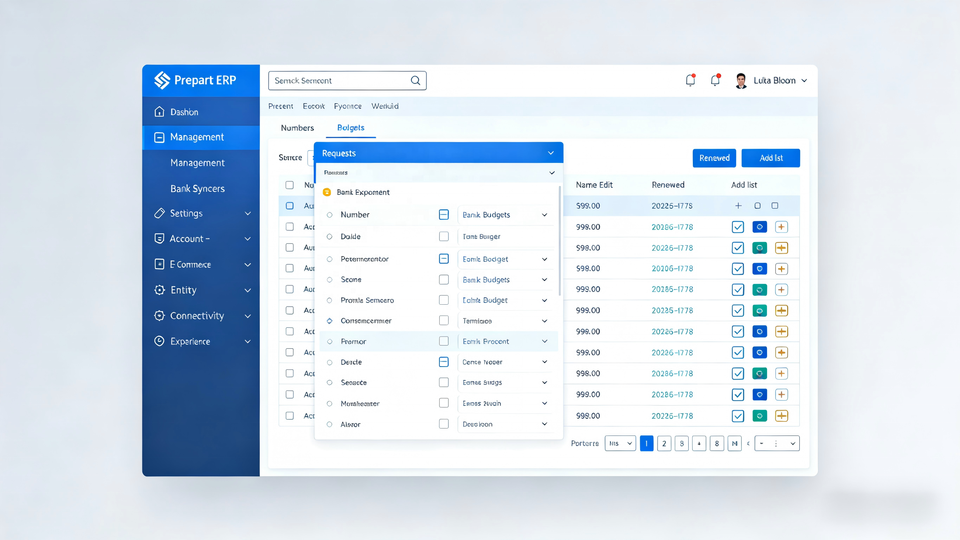
Task: Go to page 2 in pagination
Action: point(664,443)
